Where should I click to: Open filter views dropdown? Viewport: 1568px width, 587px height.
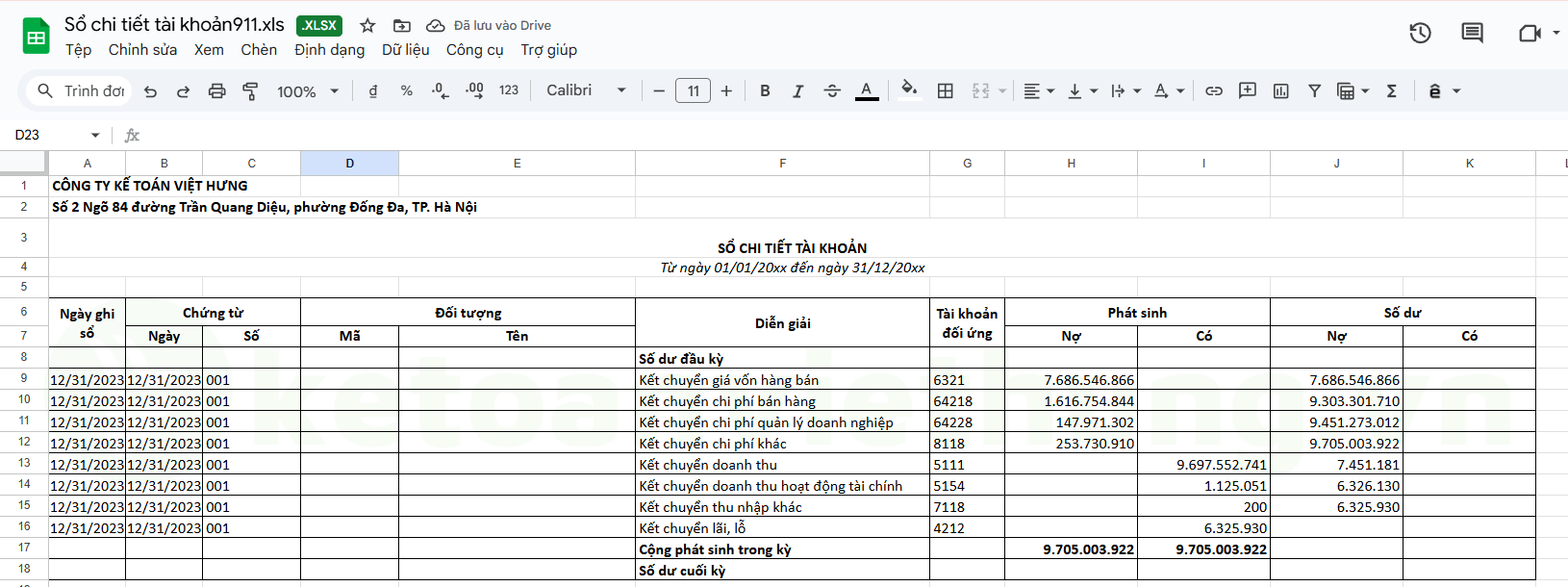click(1353, 91)
